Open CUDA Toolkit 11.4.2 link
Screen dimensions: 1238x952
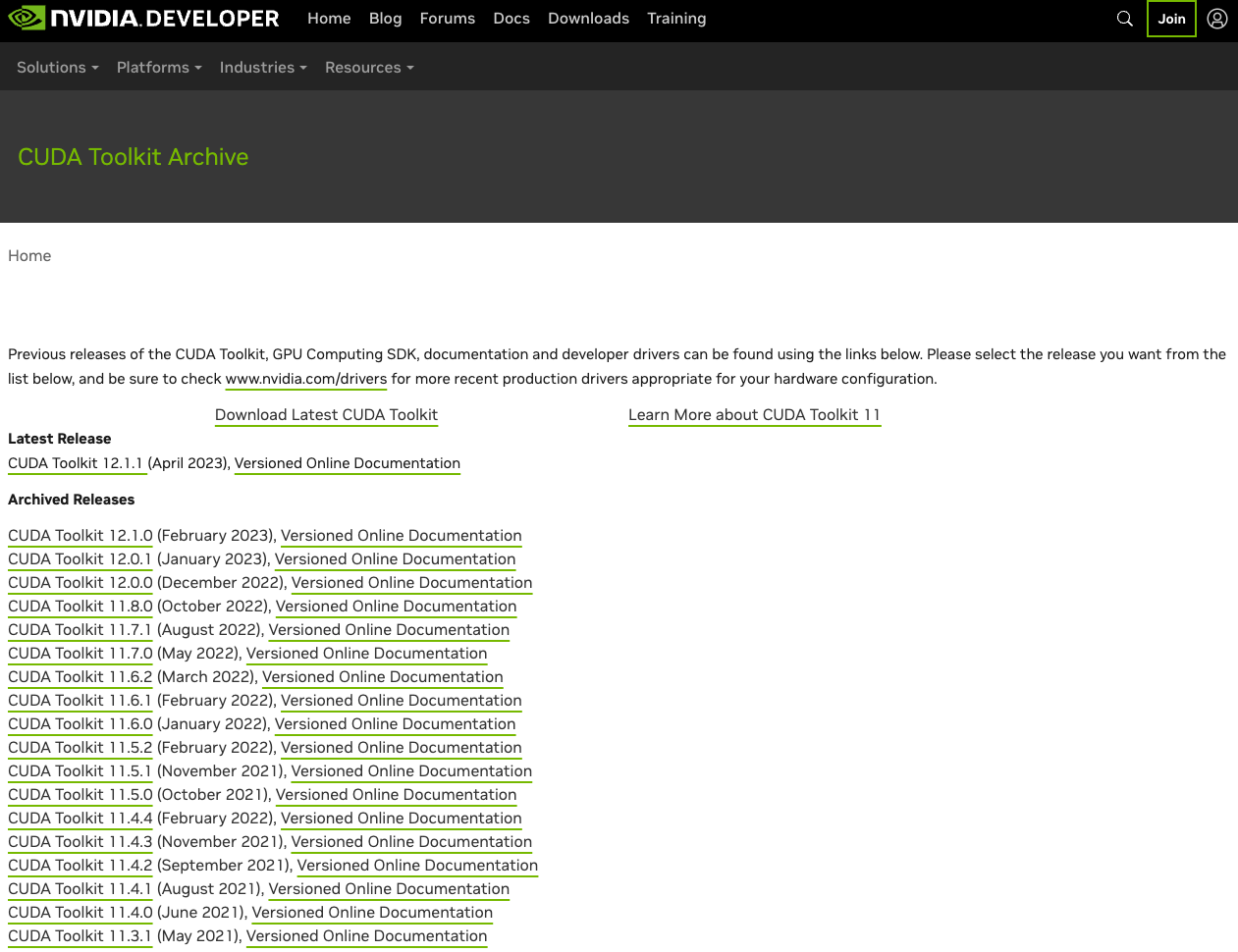pyautogui.click(x=81, y=866)
